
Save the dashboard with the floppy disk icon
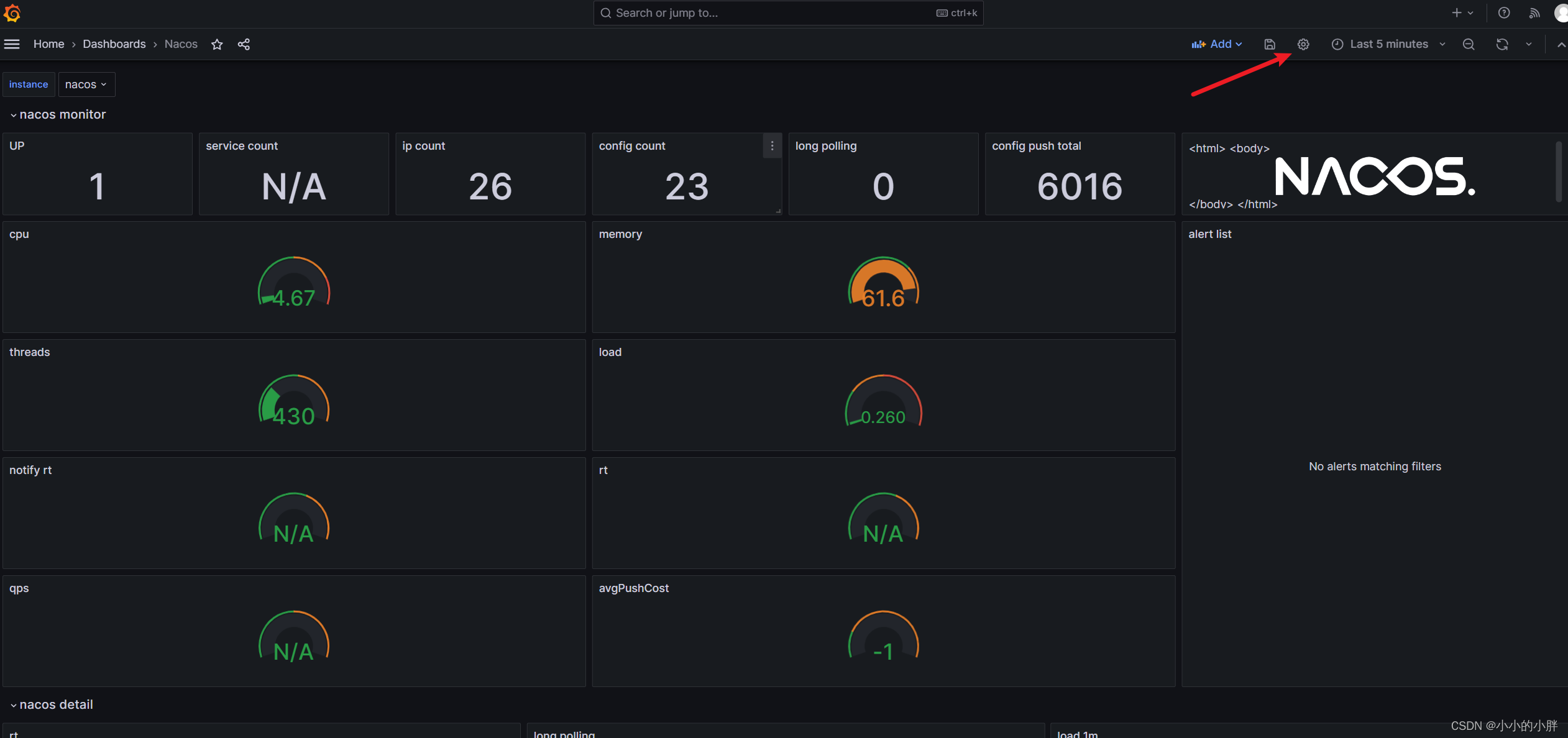1270,44
